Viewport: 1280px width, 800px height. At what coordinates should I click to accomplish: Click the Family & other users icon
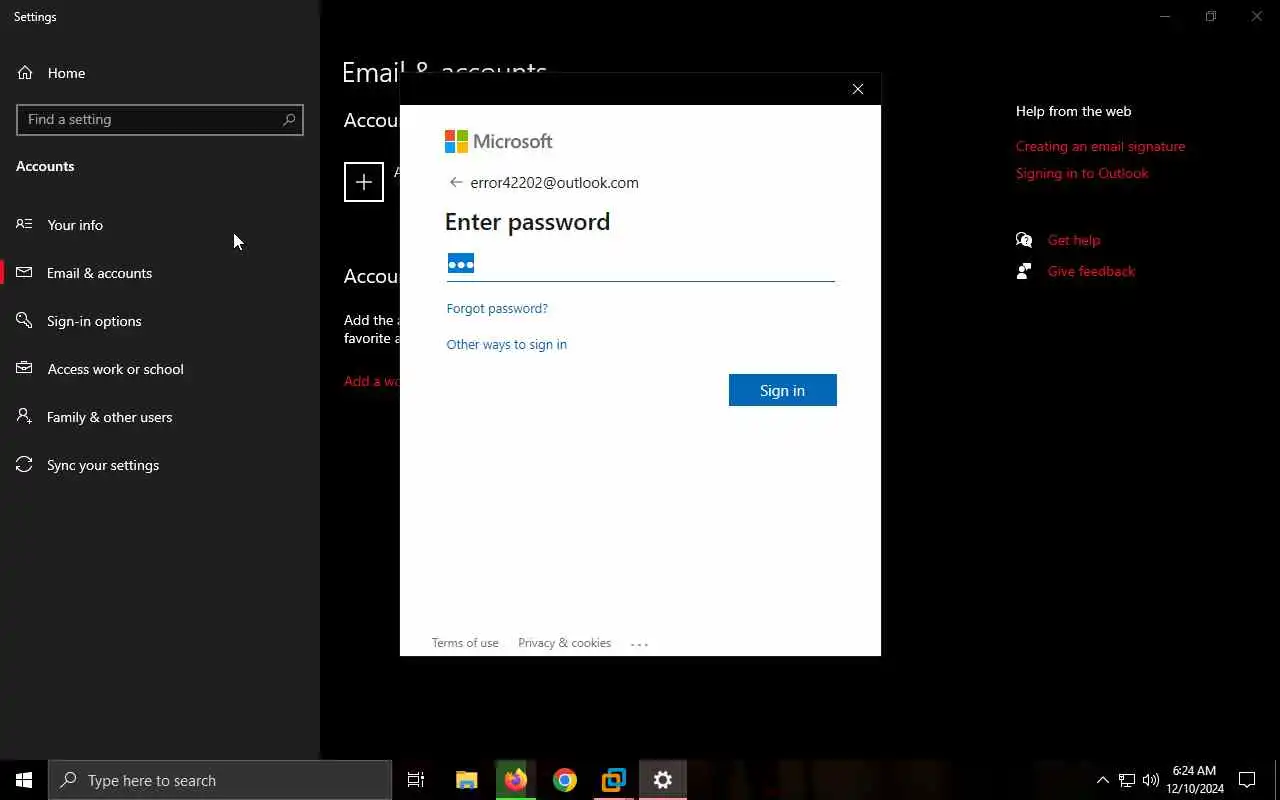pos(24,416)
